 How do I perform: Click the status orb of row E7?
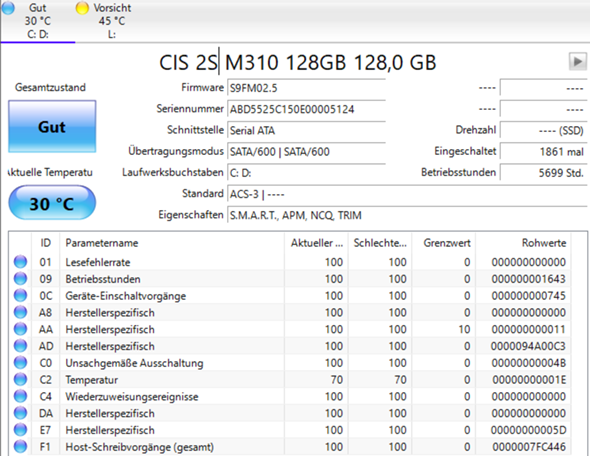click(x=20, y=430)
